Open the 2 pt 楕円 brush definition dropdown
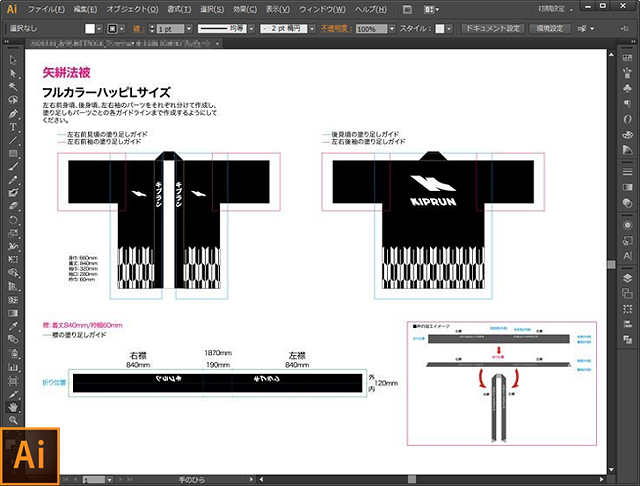Screen dimensions: 640x486 312,29
